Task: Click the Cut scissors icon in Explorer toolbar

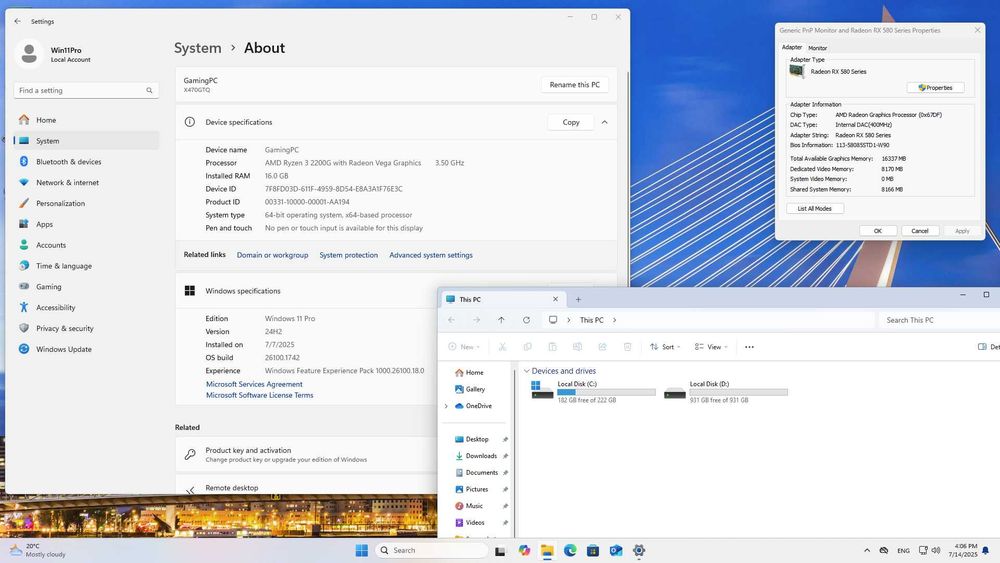Action: point(503,347)
